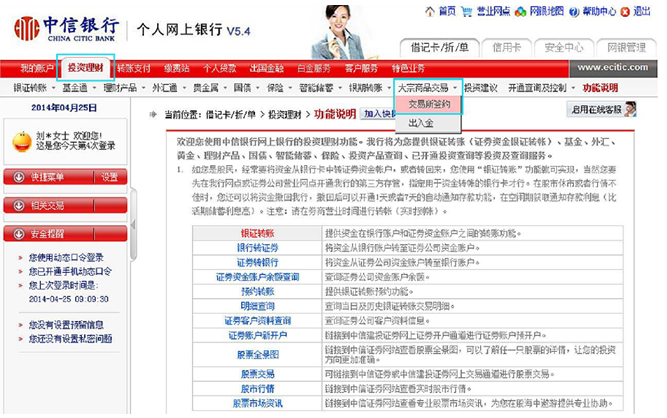Click the online customer service agent icon
The width and height of the screenshot is (667, 418).
point(630,109)
